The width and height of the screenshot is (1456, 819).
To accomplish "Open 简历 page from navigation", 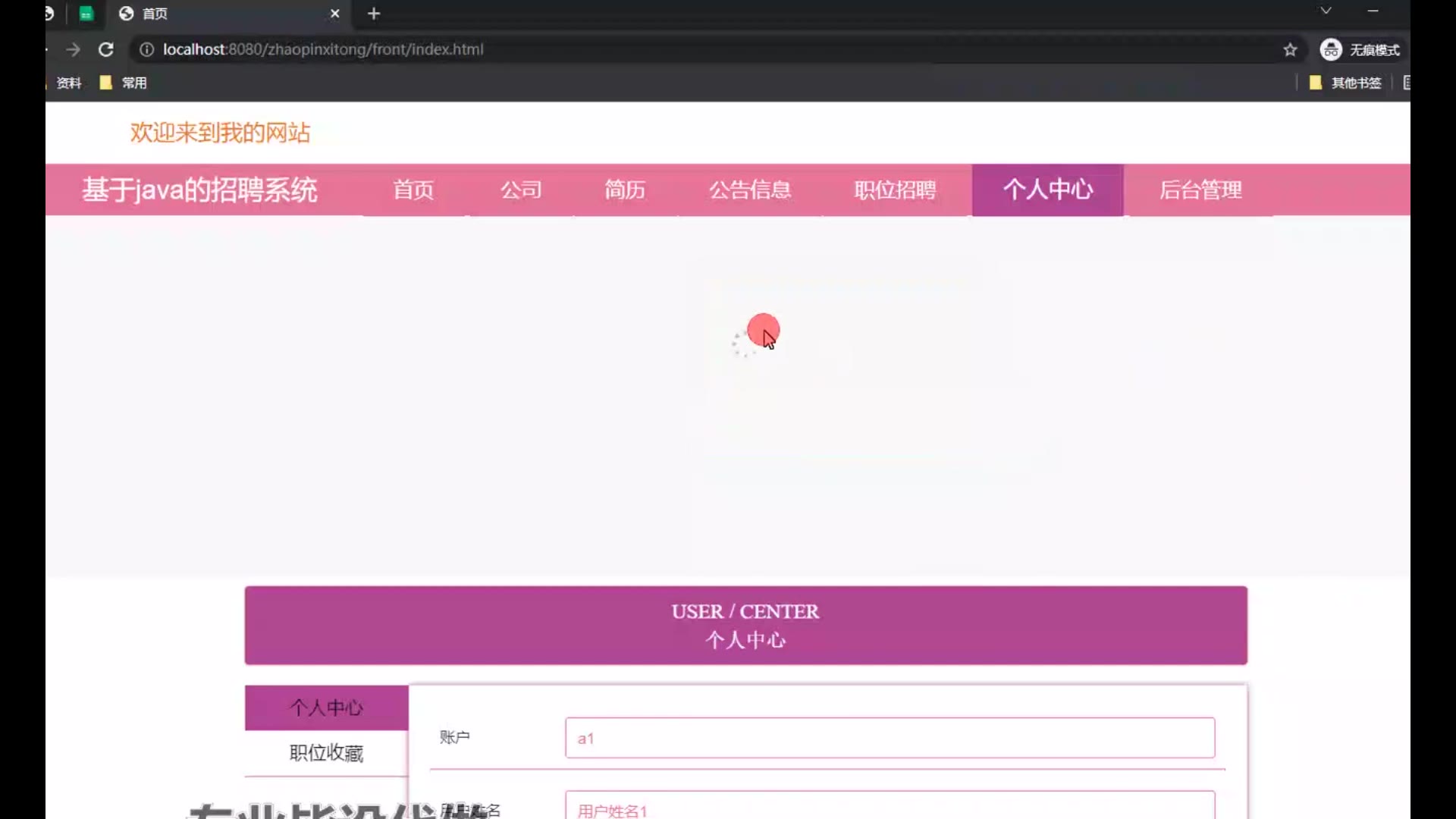I will [x=625, y=190].
